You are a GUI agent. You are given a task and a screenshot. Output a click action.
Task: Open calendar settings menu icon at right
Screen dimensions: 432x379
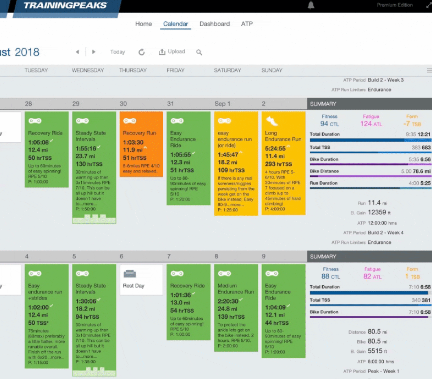429,70
